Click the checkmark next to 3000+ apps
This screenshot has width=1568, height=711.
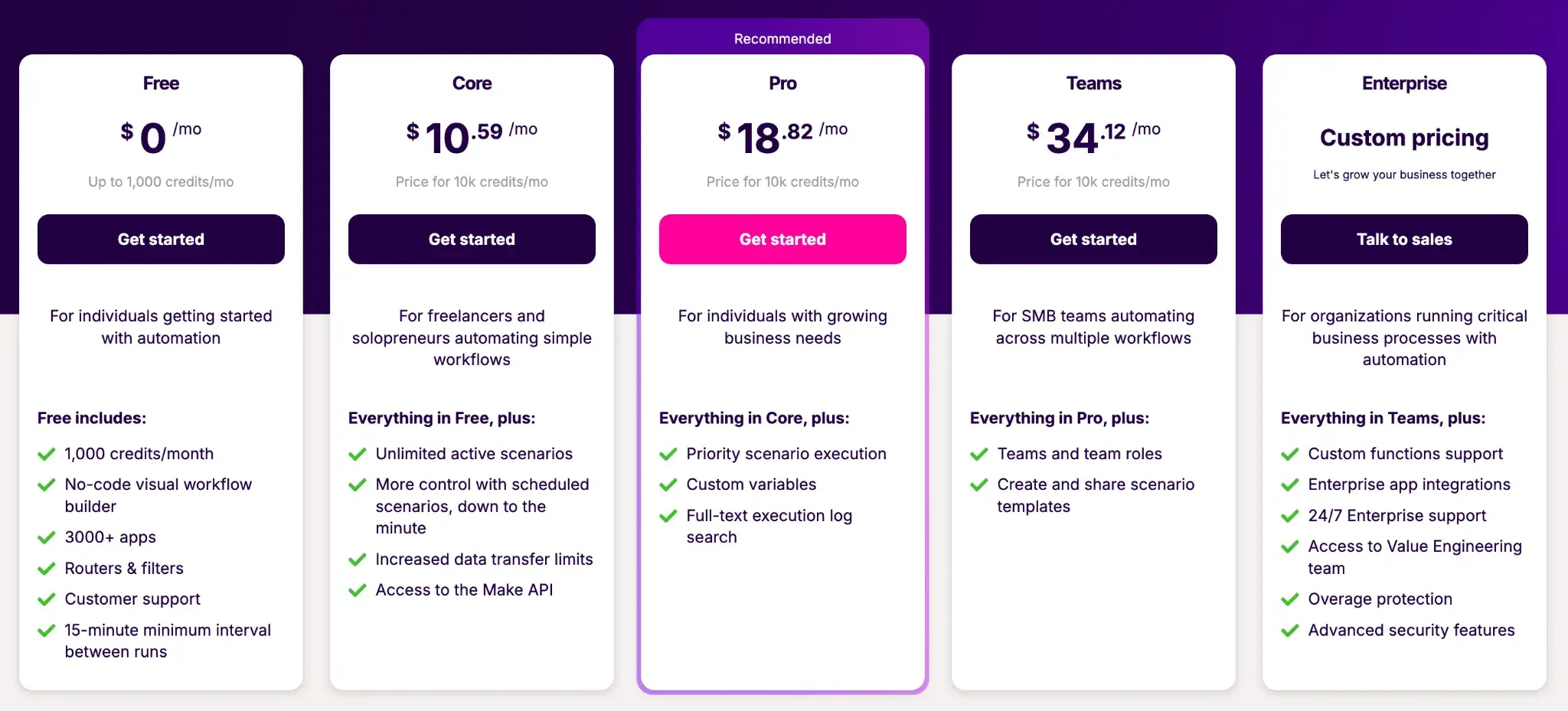pos(47,537)
